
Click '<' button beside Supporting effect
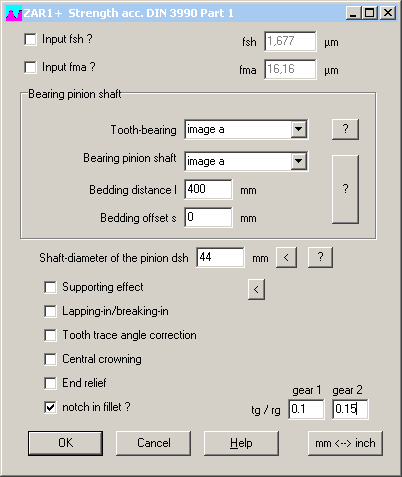tap(256, 289)
